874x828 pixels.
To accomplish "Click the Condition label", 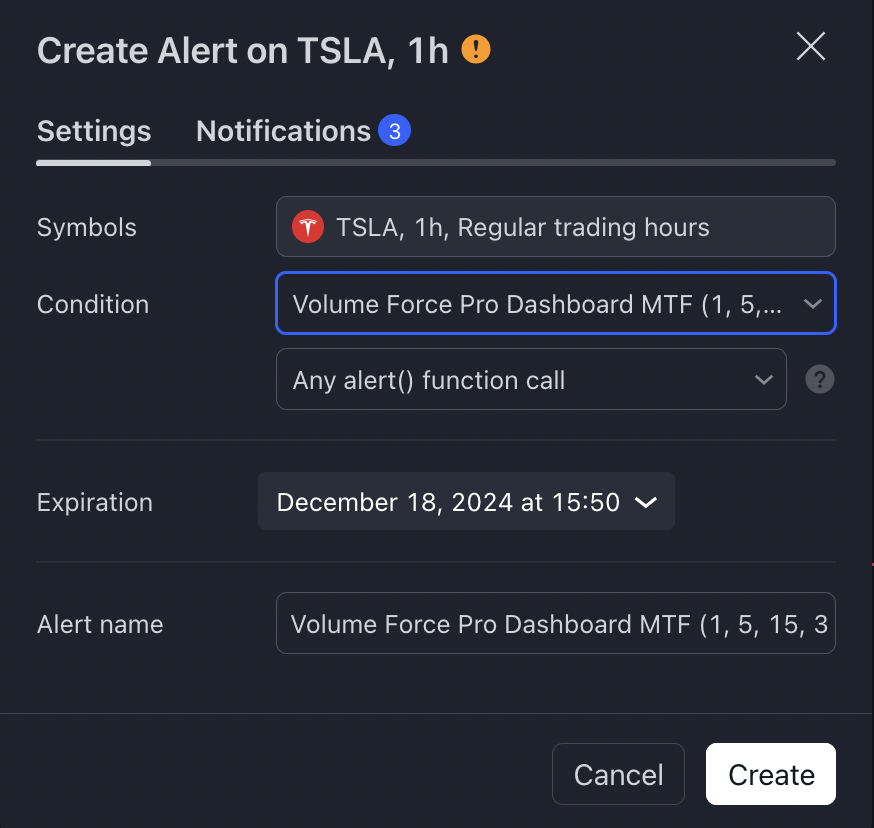I will pos(93,304).
